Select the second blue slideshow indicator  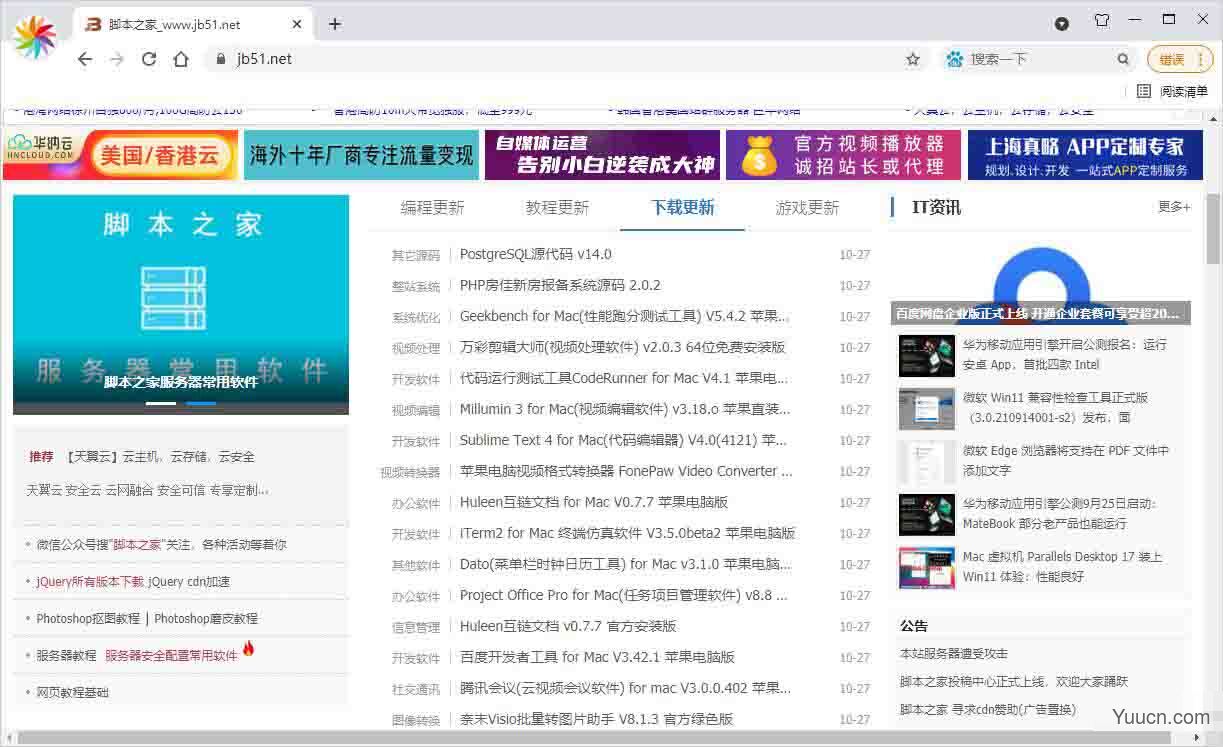coord(201,403)
